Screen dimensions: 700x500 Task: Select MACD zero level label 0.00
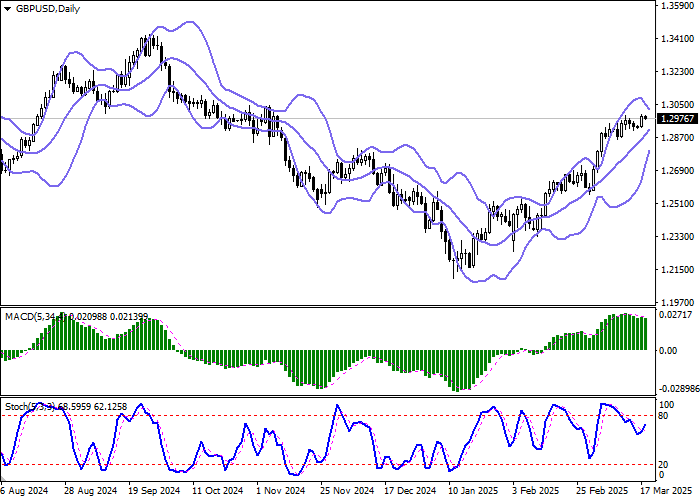(x=668, y=351)
